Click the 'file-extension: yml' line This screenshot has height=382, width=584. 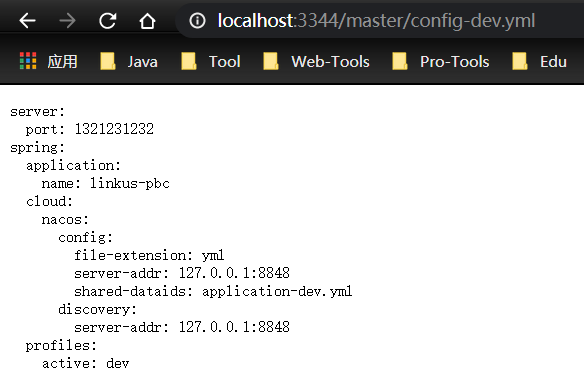click(x=149, y=255)
